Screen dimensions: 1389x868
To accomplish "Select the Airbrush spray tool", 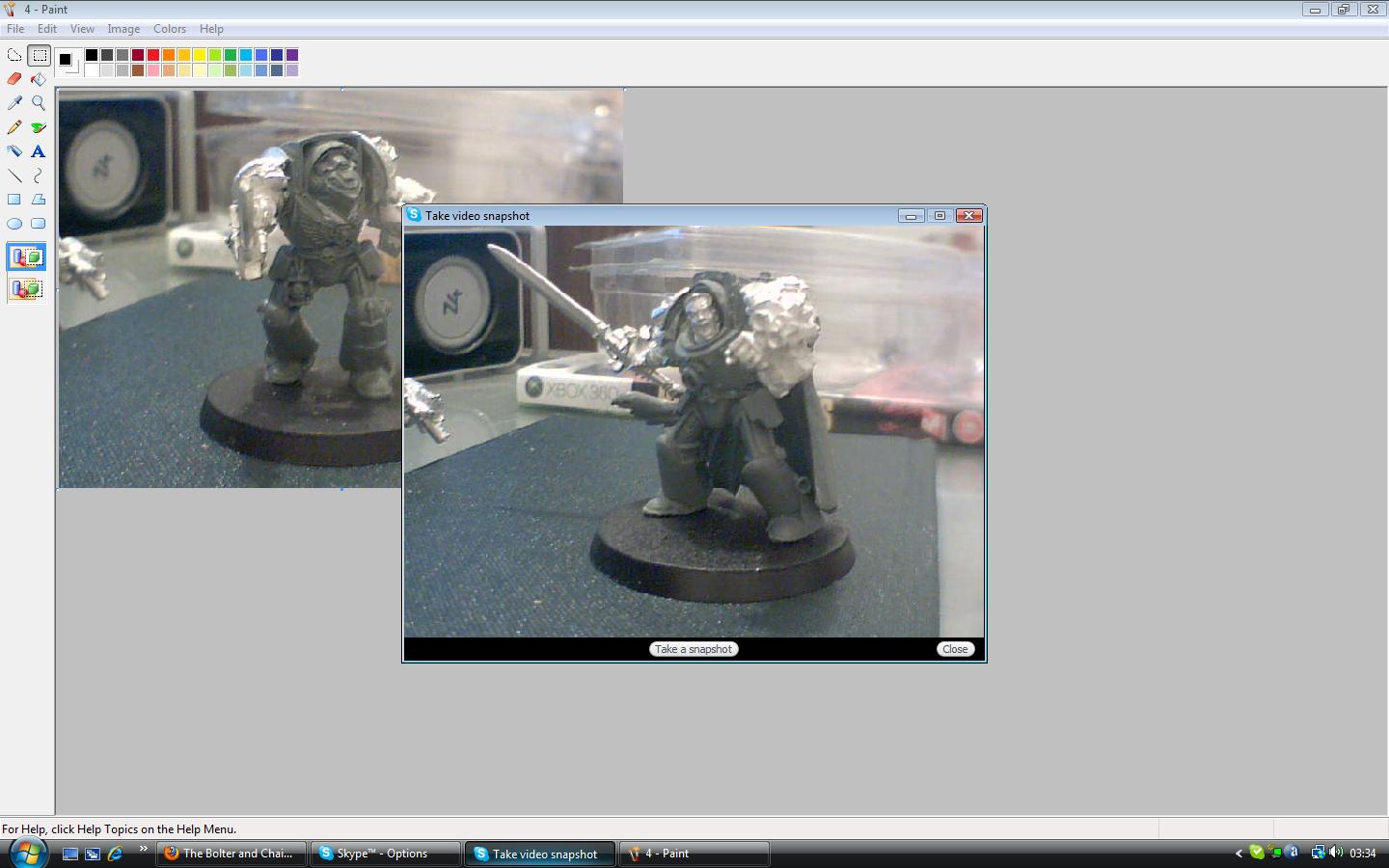I will 14,151.
